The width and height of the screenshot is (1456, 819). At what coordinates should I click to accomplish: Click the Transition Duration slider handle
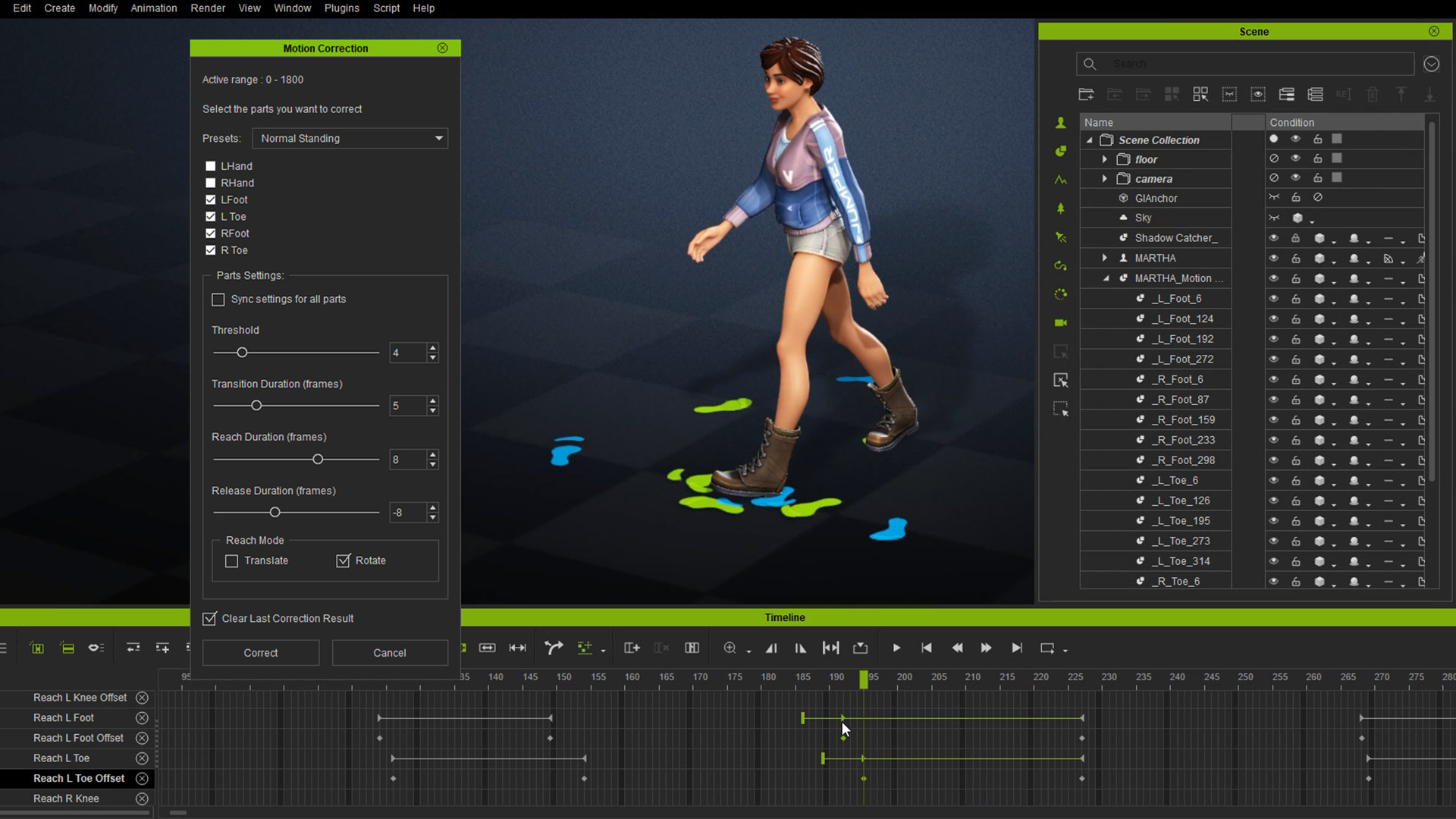pos(256,406)
